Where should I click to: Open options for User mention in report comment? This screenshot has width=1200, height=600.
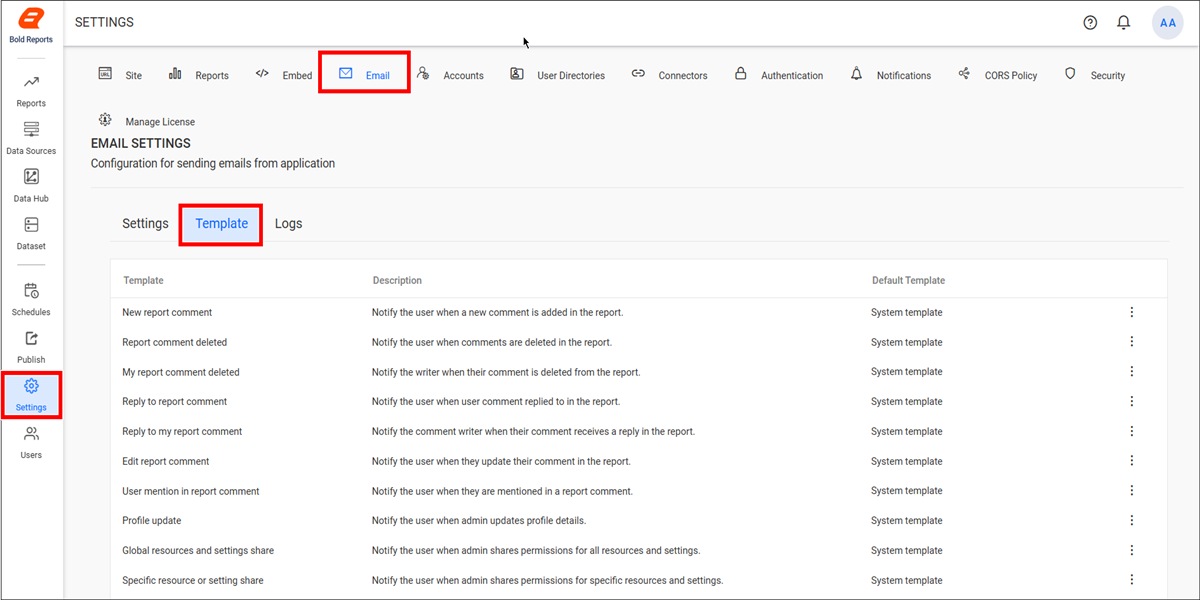[x=1132, y=490]
